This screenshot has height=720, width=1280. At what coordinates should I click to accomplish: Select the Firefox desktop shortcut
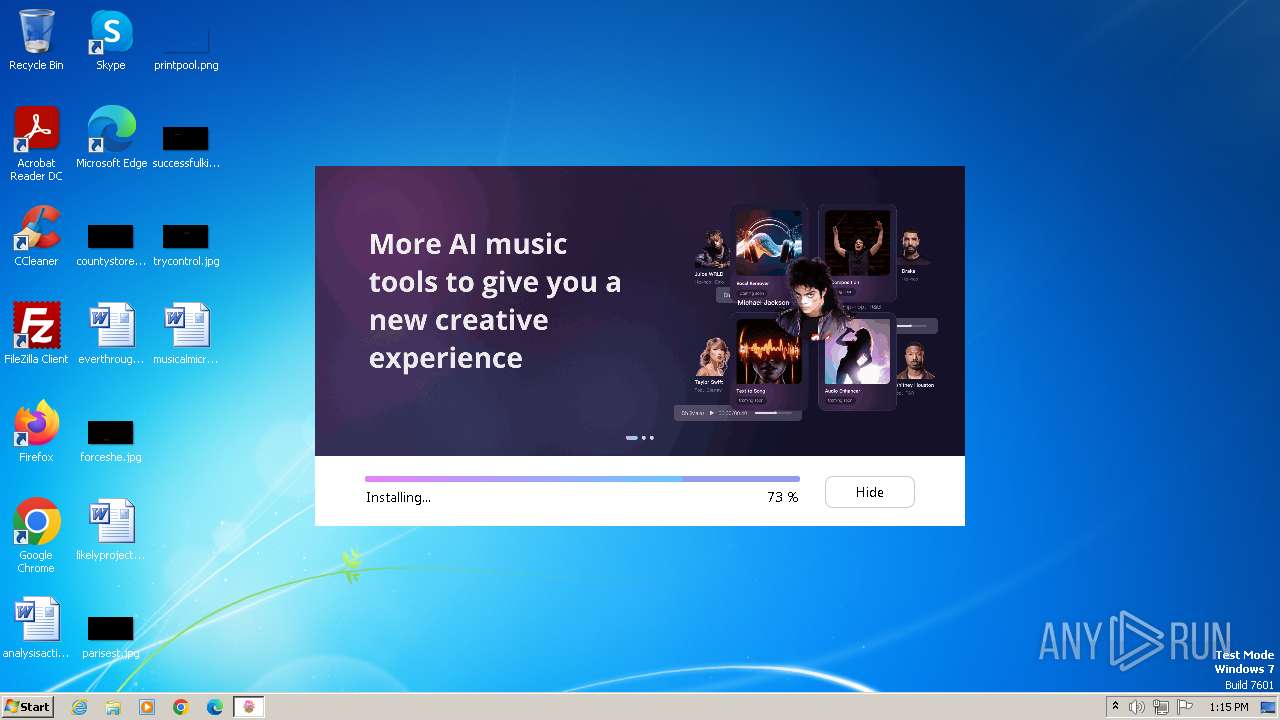click(x=36, y=432)
